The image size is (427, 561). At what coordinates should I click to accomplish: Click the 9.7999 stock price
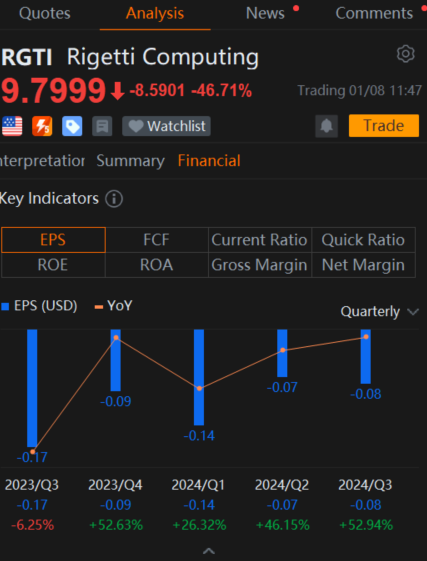coord(54,91)
